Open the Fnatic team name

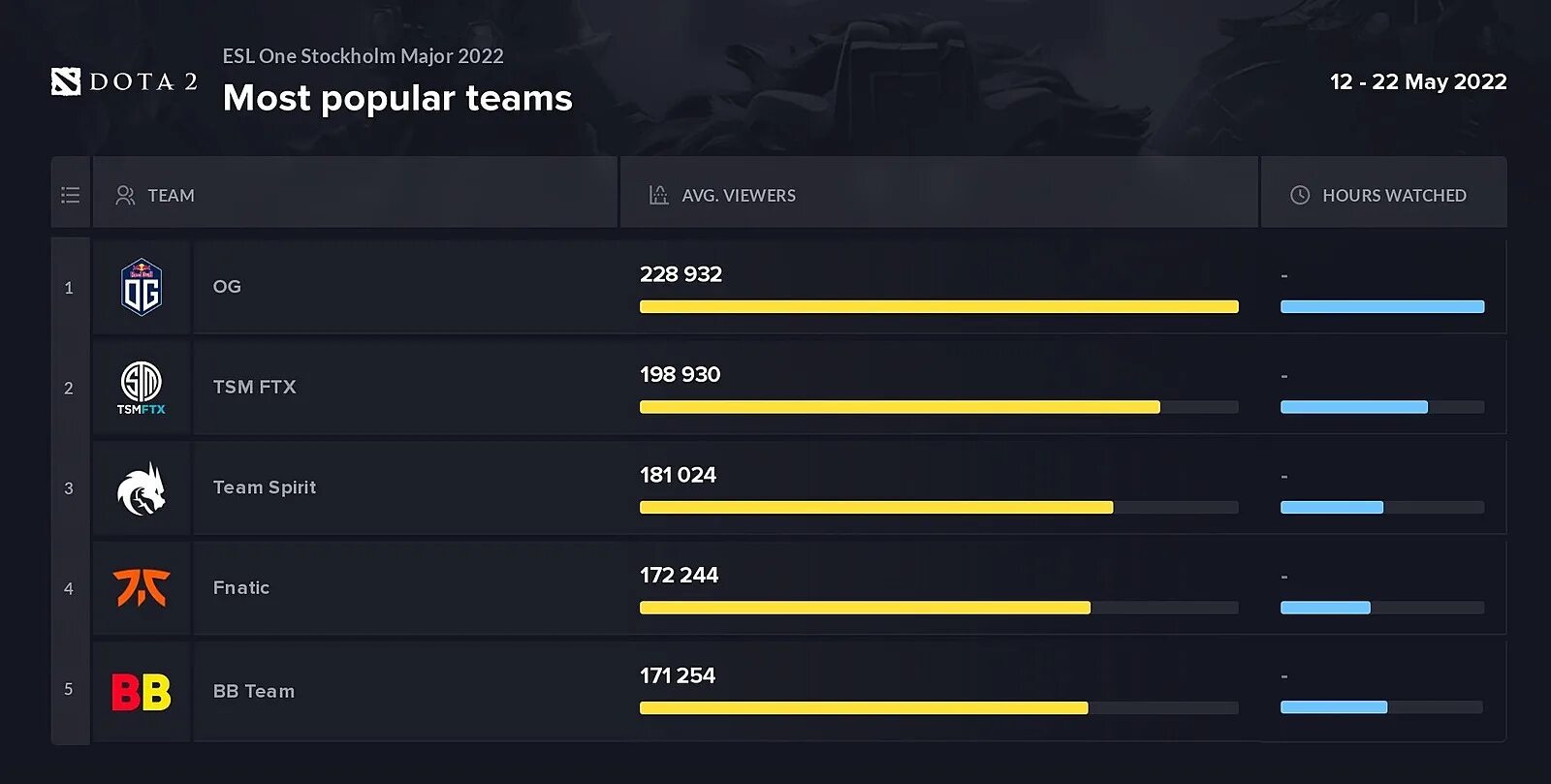(x=241, y=587)
